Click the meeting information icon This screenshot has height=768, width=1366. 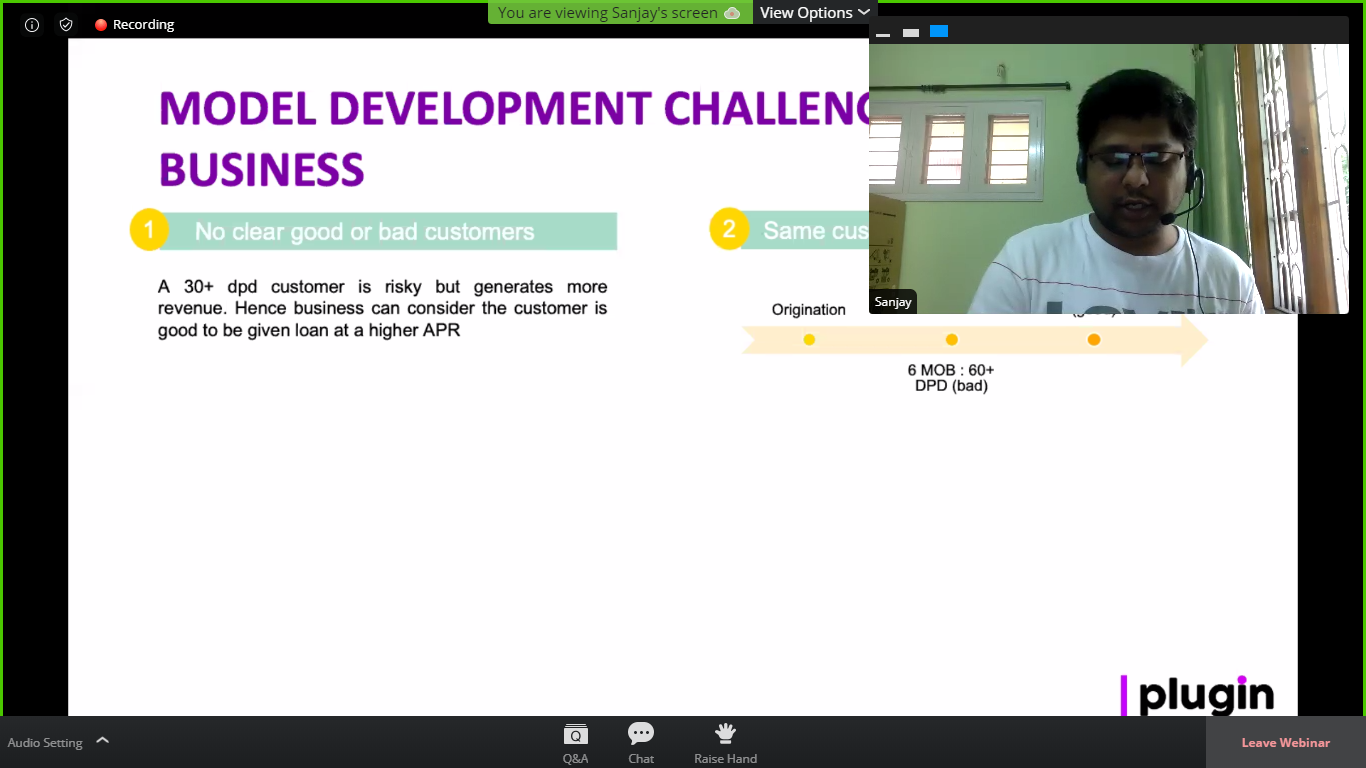pos(32,25)
